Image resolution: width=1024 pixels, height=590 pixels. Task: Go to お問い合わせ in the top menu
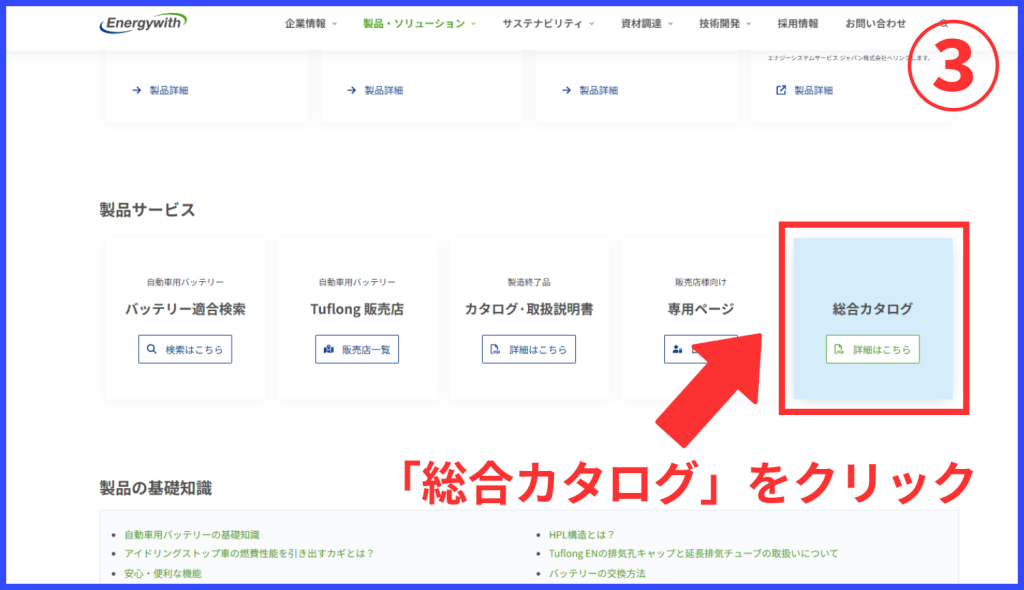[x=875, y=23]
